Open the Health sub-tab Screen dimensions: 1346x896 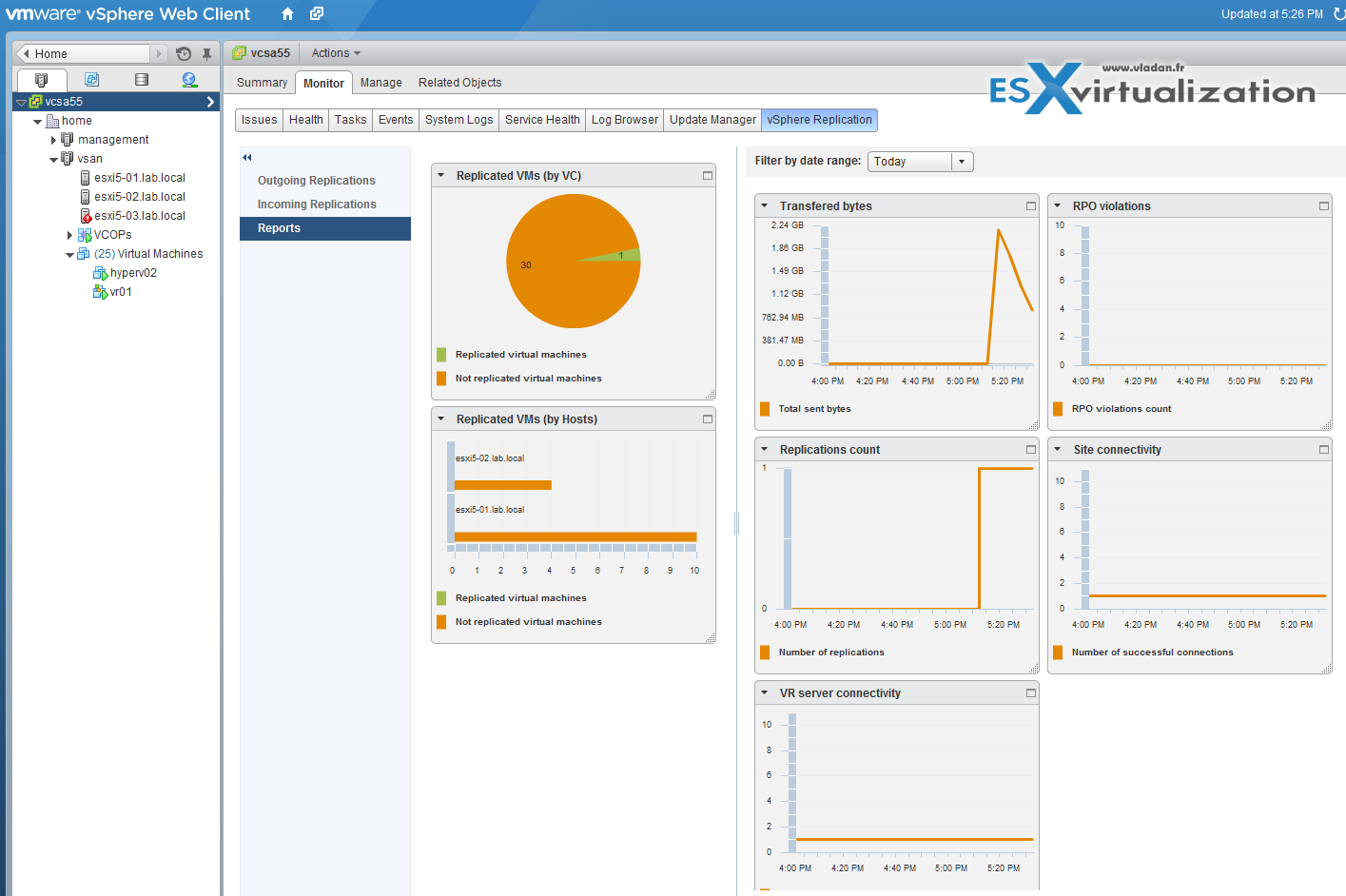click(x=306, y=120)
